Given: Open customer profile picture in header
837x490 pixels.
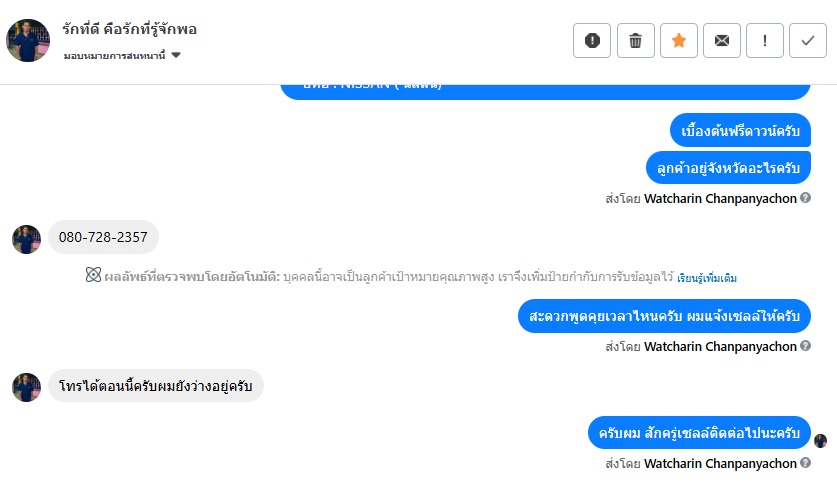Looking at the screenshot, I should pyautogui.click(x=28, y=40).
